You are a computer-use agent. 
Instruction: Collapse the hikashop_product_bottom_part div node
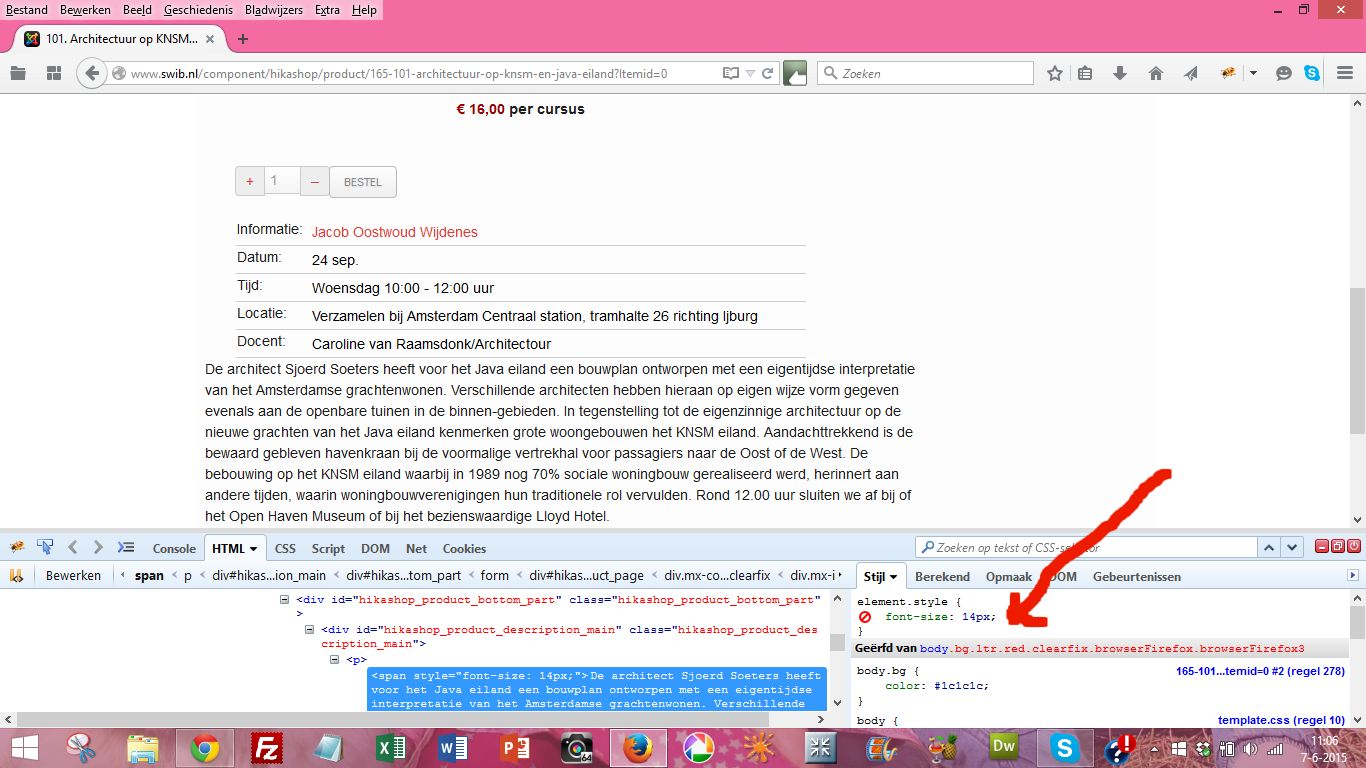click(x=285, y=600)
